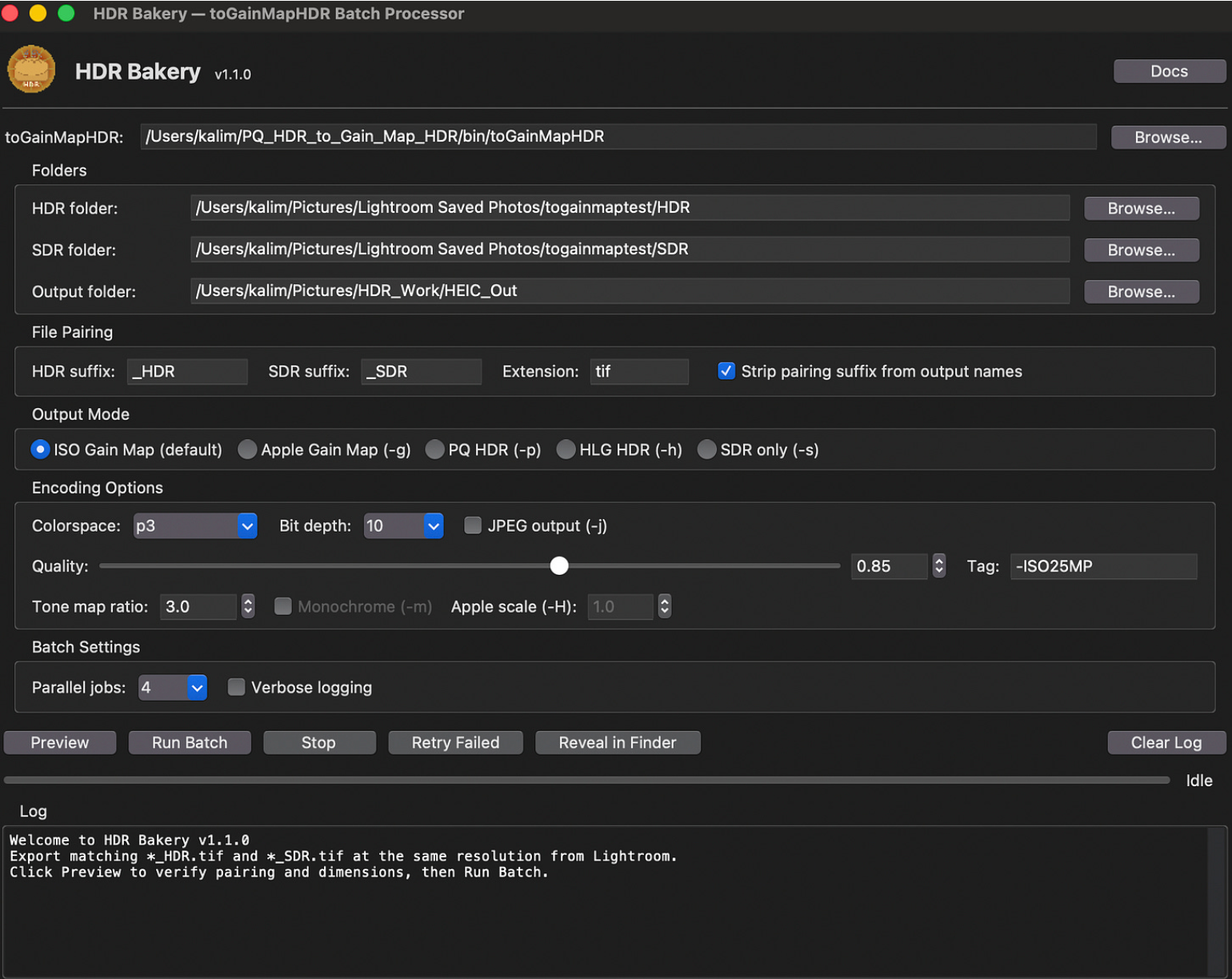Click the Quality slider handle
Viewport: 1232px width, 979px height.
click(559, 566)
